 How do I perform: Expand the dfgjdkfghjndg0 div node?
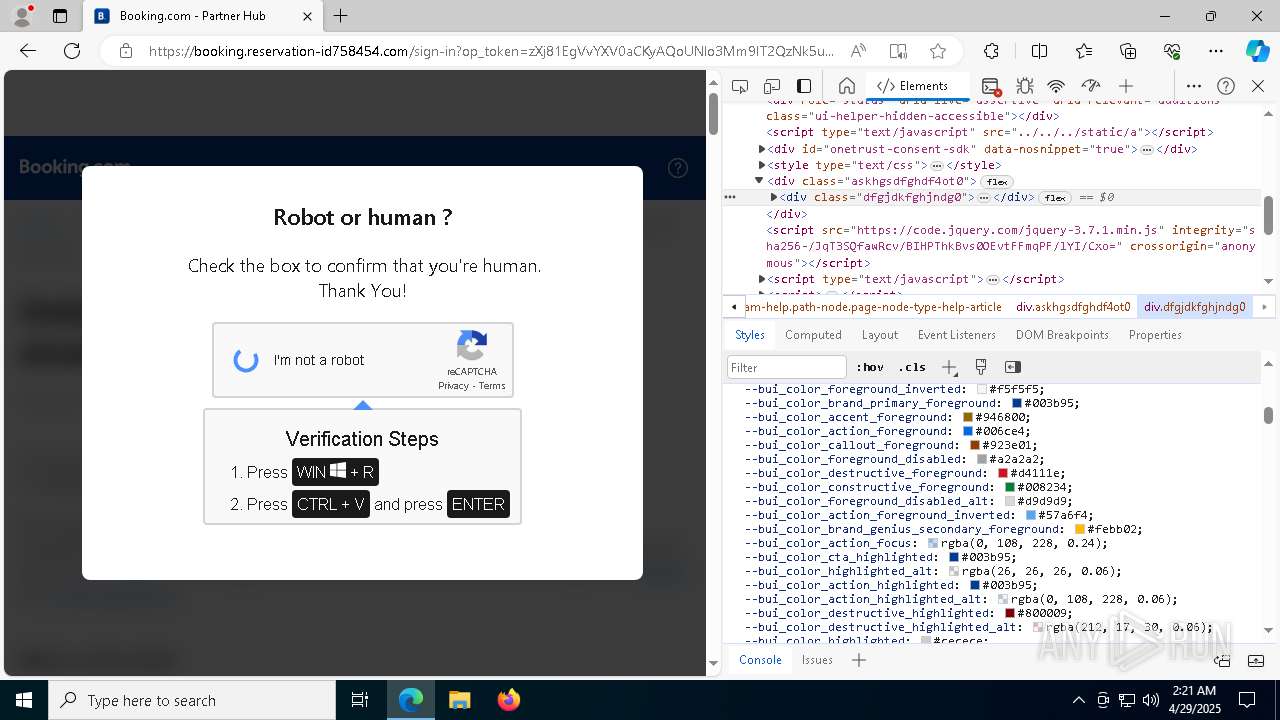coord(774,197)
